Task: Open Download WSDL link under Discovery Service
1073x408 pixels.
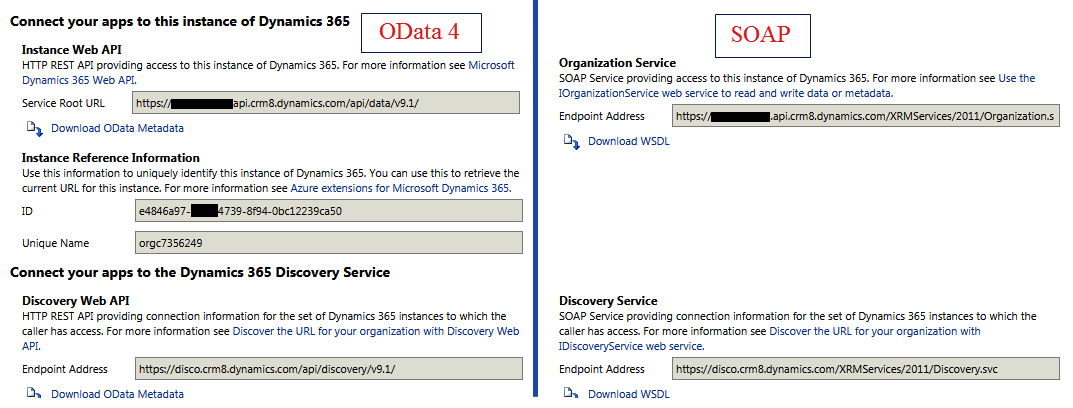Action: pyautogui.click(x=628, y=394)
